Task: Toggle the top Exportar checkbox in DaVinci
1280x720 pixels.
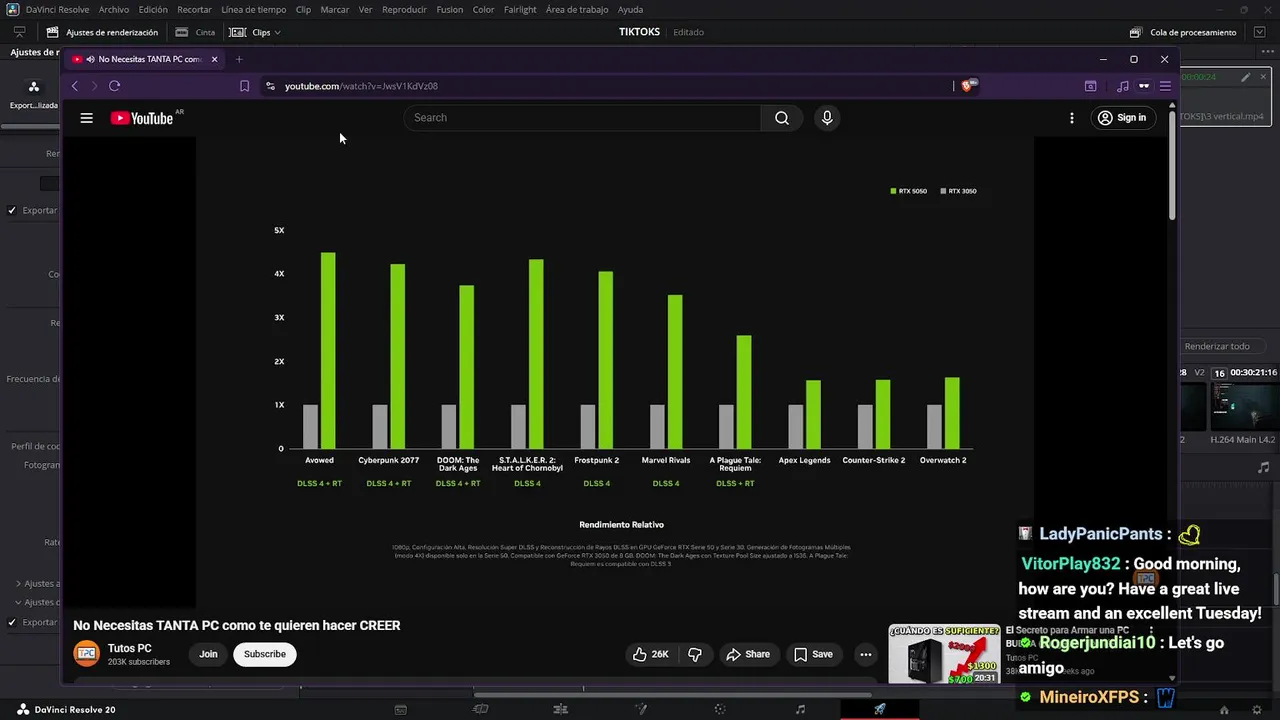Action: coord(12,210)
